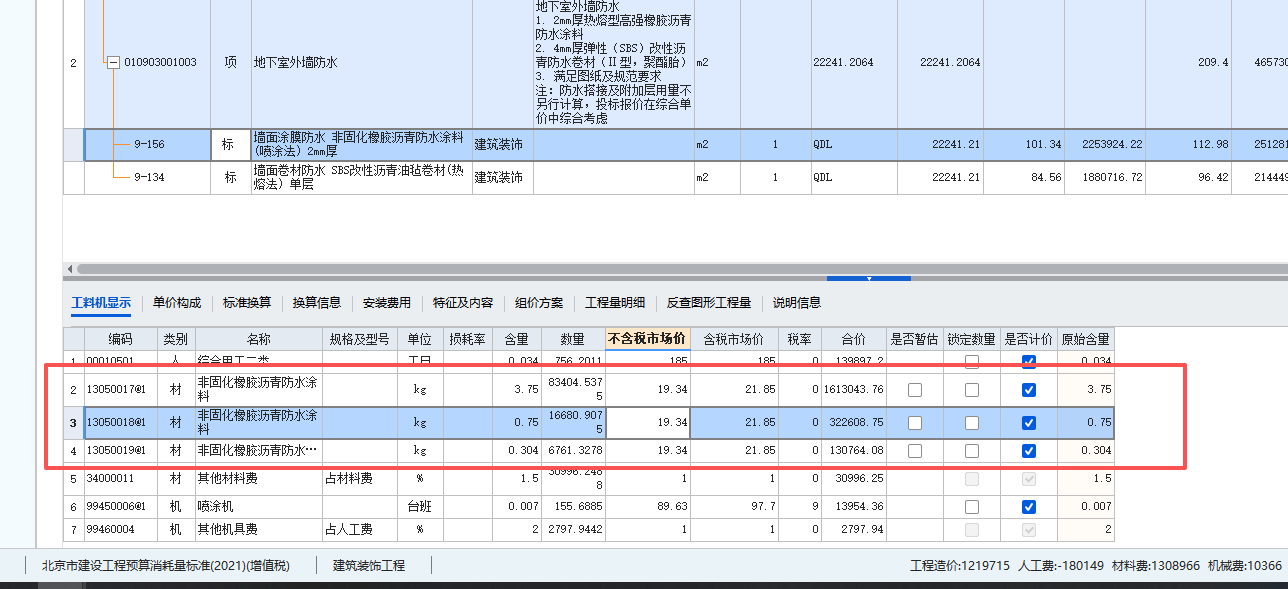Open the 特征及内容 tab

pos(463,302)
